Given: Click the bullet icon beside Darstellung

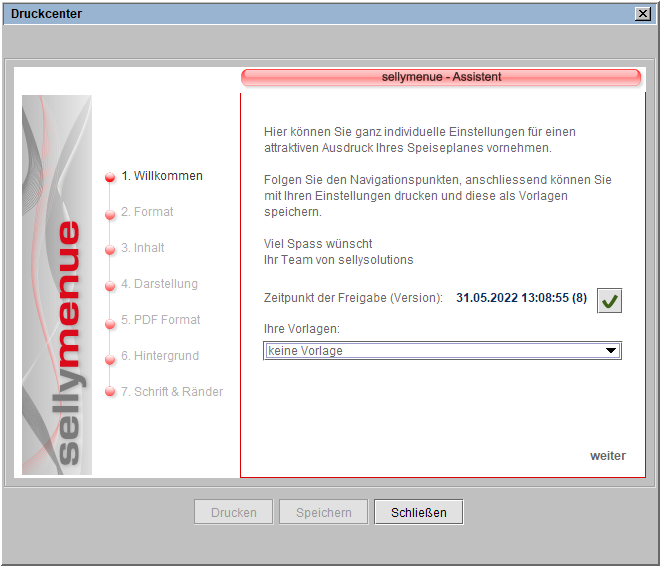Looking at the screenshot, I should [110, 285].
